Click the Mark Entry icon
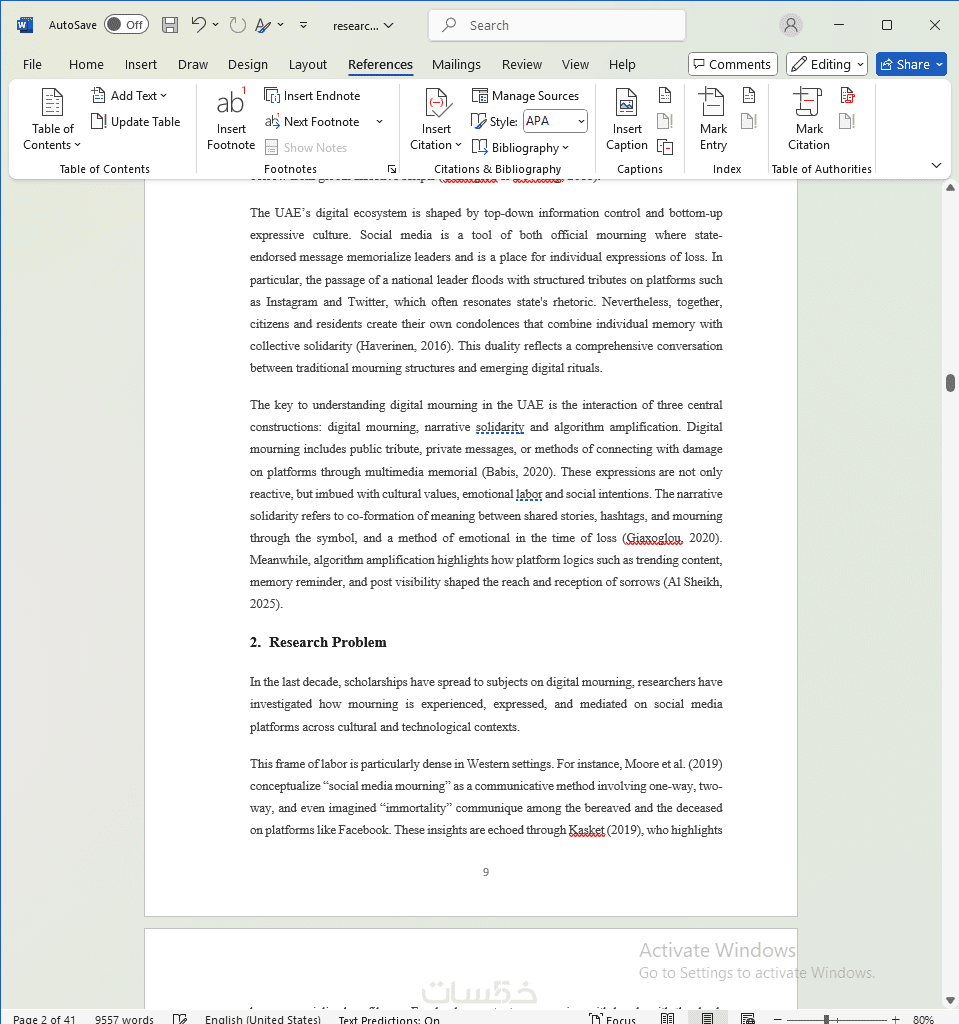This screenshot has width=959, height=1024. [x=712, y=103]
